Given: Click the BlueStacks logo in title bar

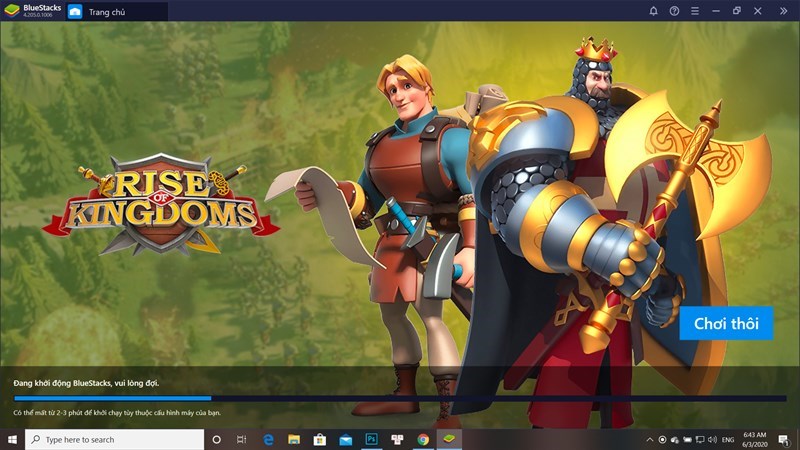Looking at the screenshot, I should pyautogui.click(x=12, y=11).
